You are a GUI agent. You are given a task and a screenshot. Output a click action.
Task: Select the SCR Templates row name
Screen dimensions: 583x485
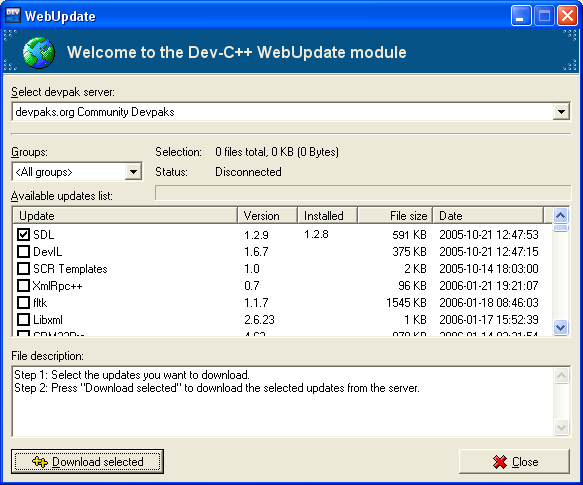coord(70,269)
